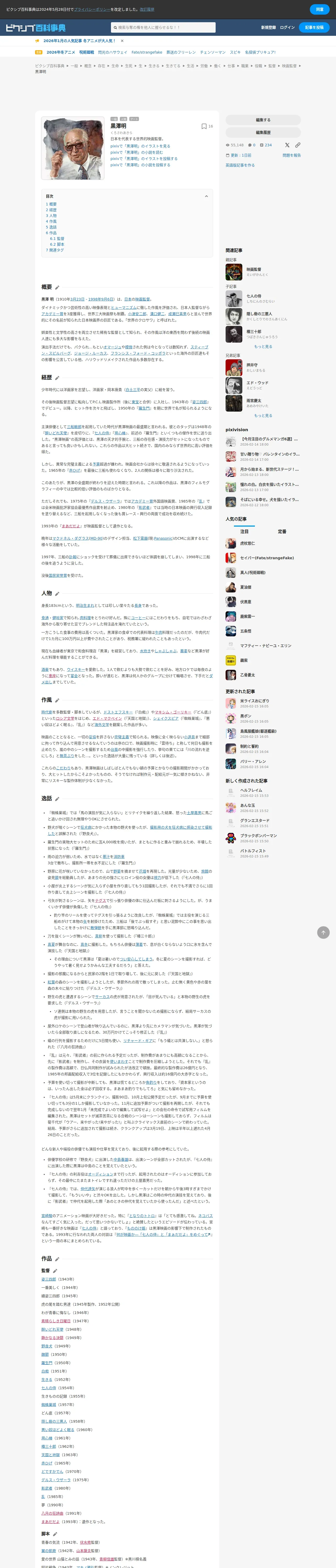The image size is (336, 1568).
Task: Click the heart icon showing 234
Action: click(x=262, y=145)
